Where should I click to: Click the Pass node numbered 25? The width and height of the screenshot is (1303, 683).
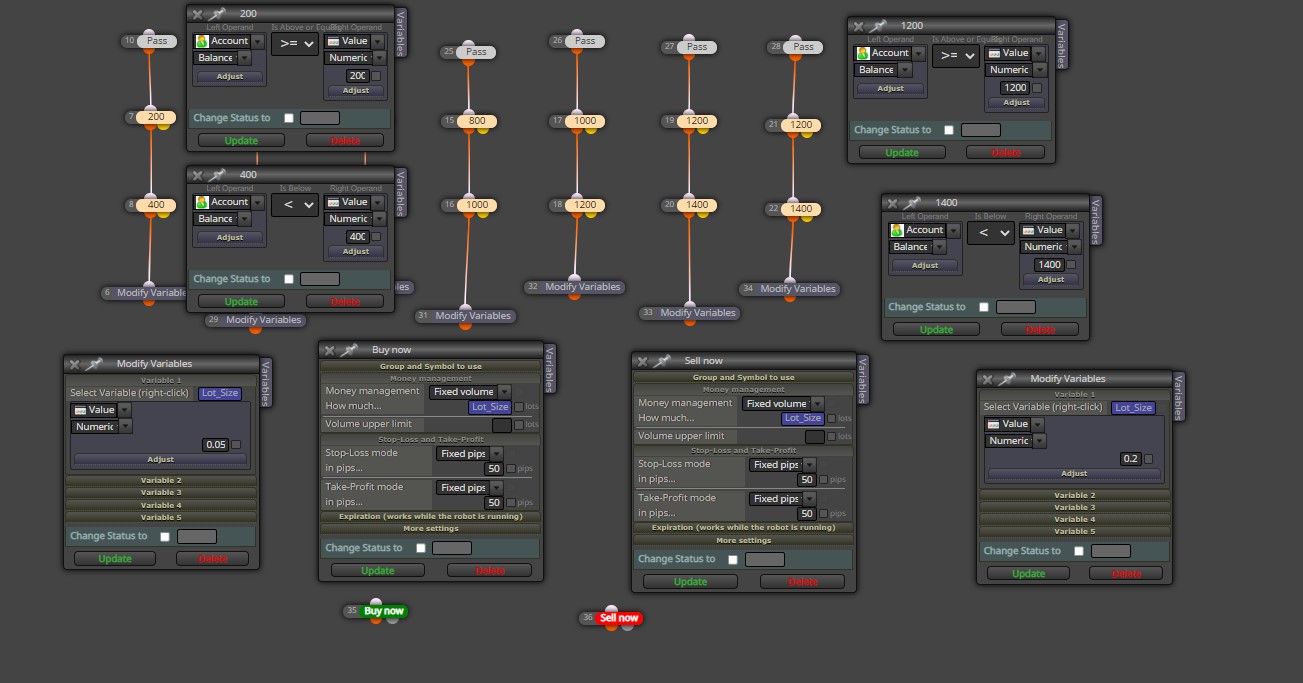[x=476, y=52]
